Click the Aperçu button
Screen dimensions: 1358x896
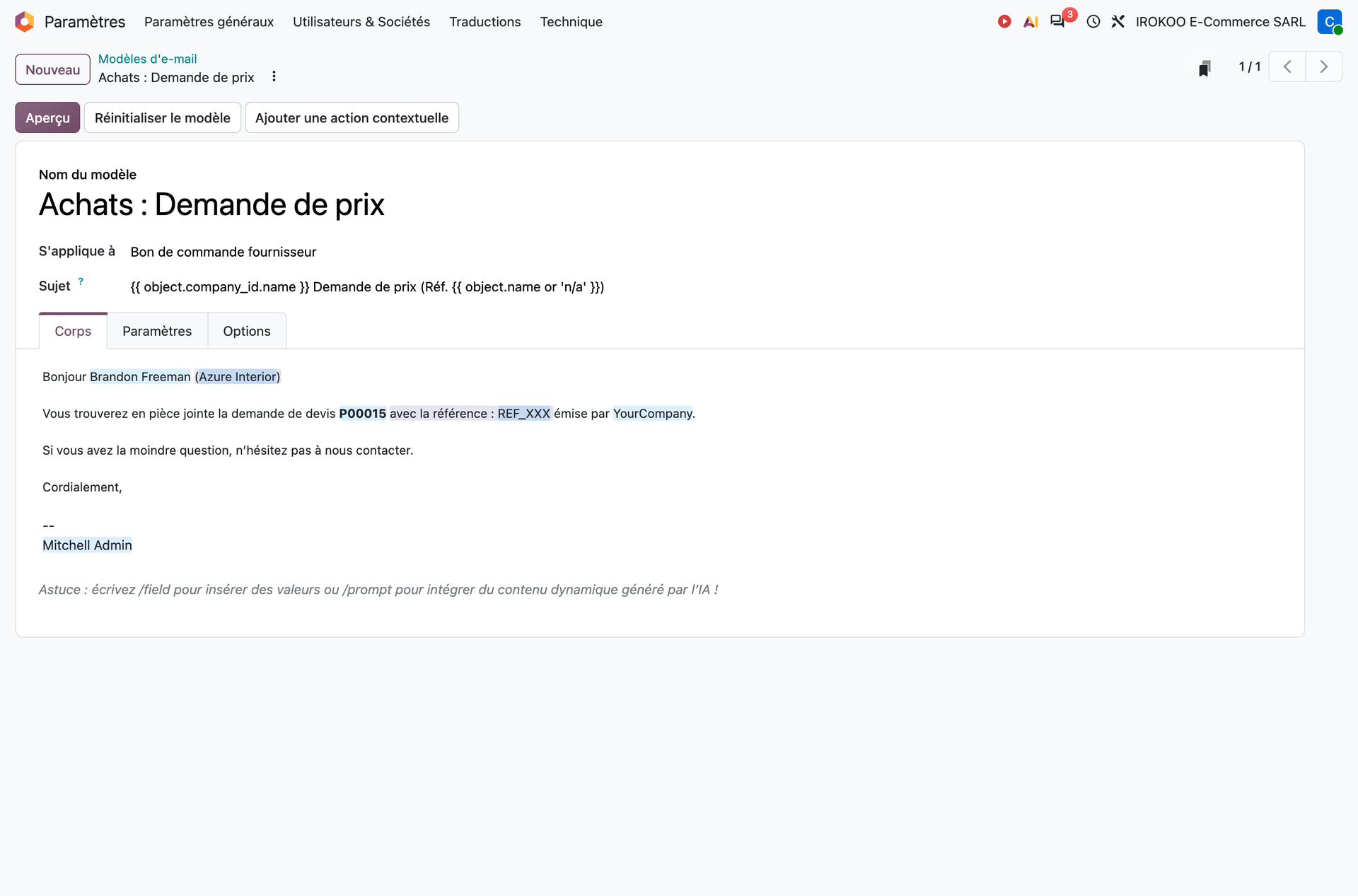click(x=47, y=117)
